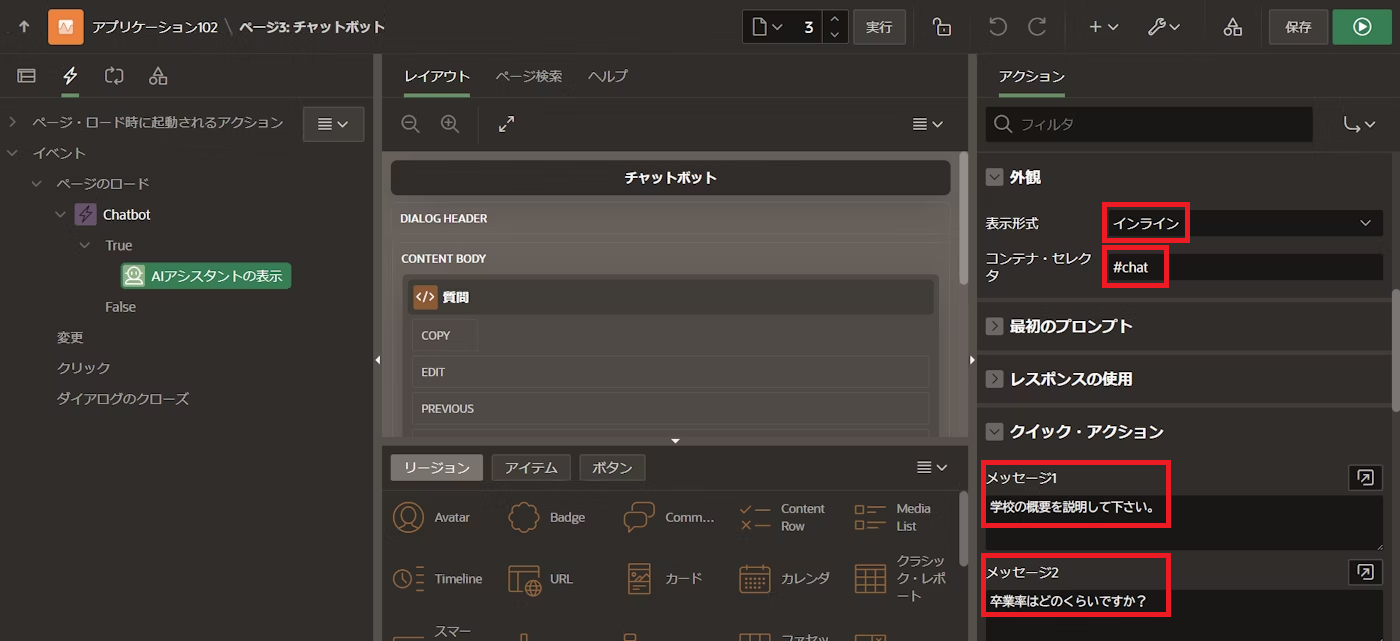
Task: Switch to the レイアウト tab
Action: point(437,76)
